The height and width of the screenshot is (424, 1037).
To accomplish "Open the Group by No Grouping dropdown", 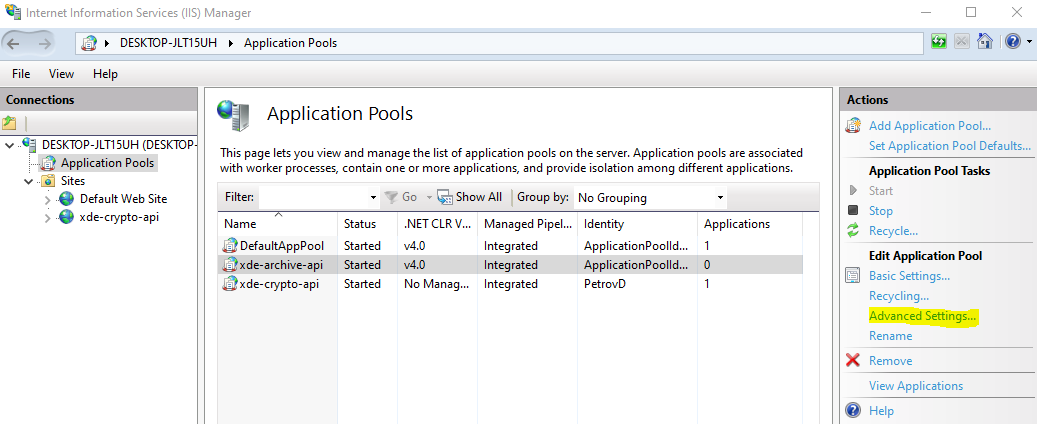I will (x=650, y=197).
